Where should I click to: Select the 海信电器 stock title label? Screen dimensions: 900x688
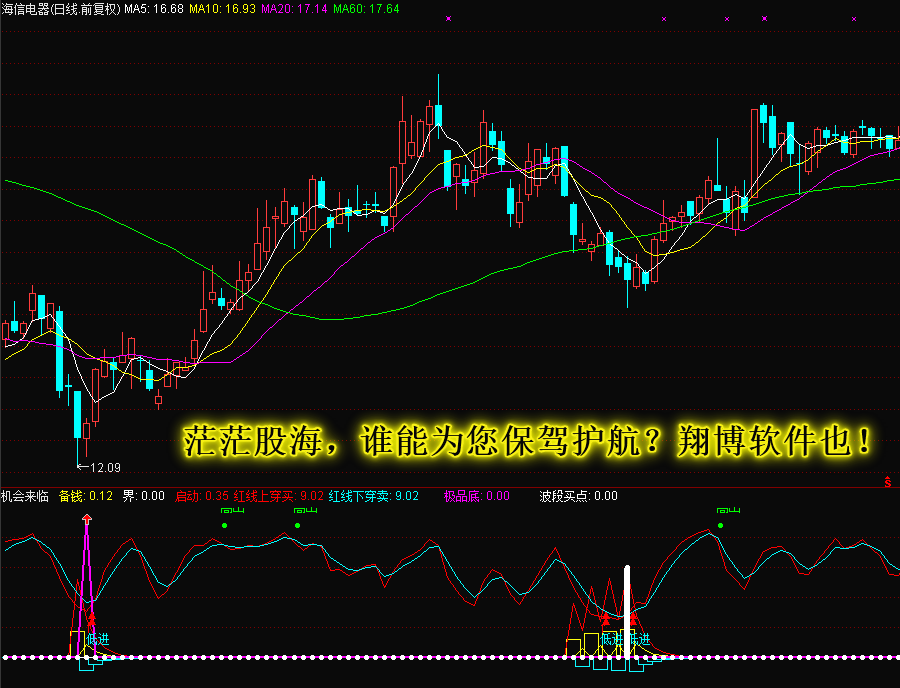60,9
